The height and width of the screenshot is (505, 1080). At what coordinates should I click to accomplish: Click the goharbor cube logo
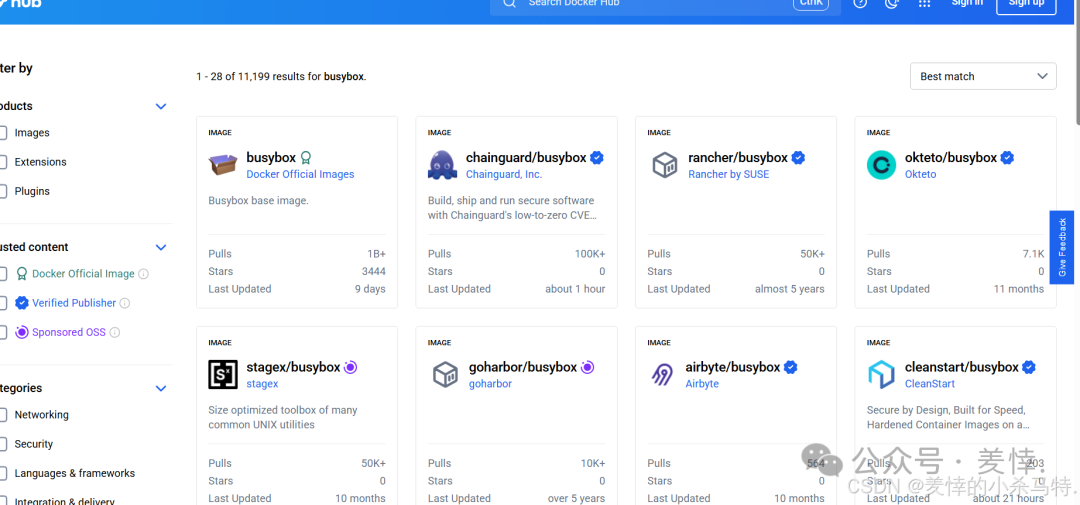point(445,374)
